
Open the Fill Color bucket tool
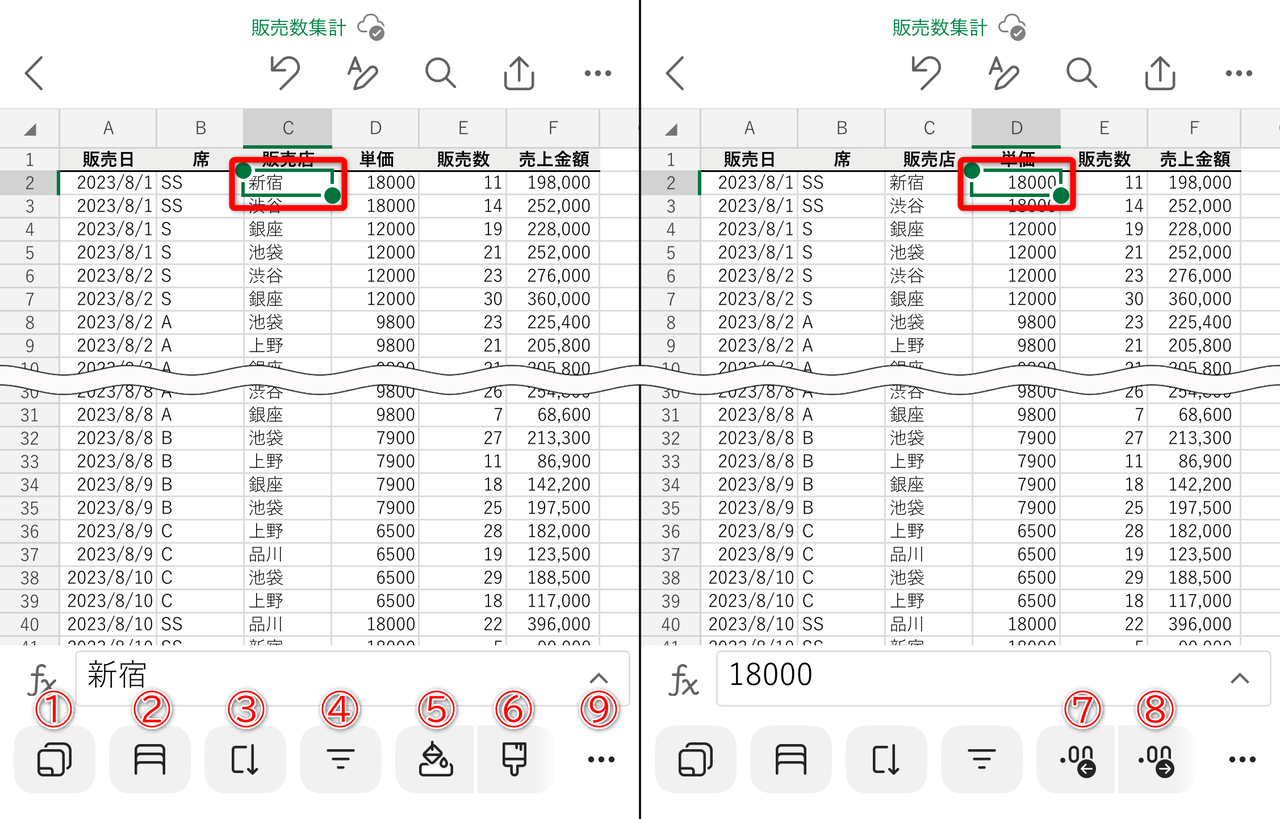tap(436, 758)
